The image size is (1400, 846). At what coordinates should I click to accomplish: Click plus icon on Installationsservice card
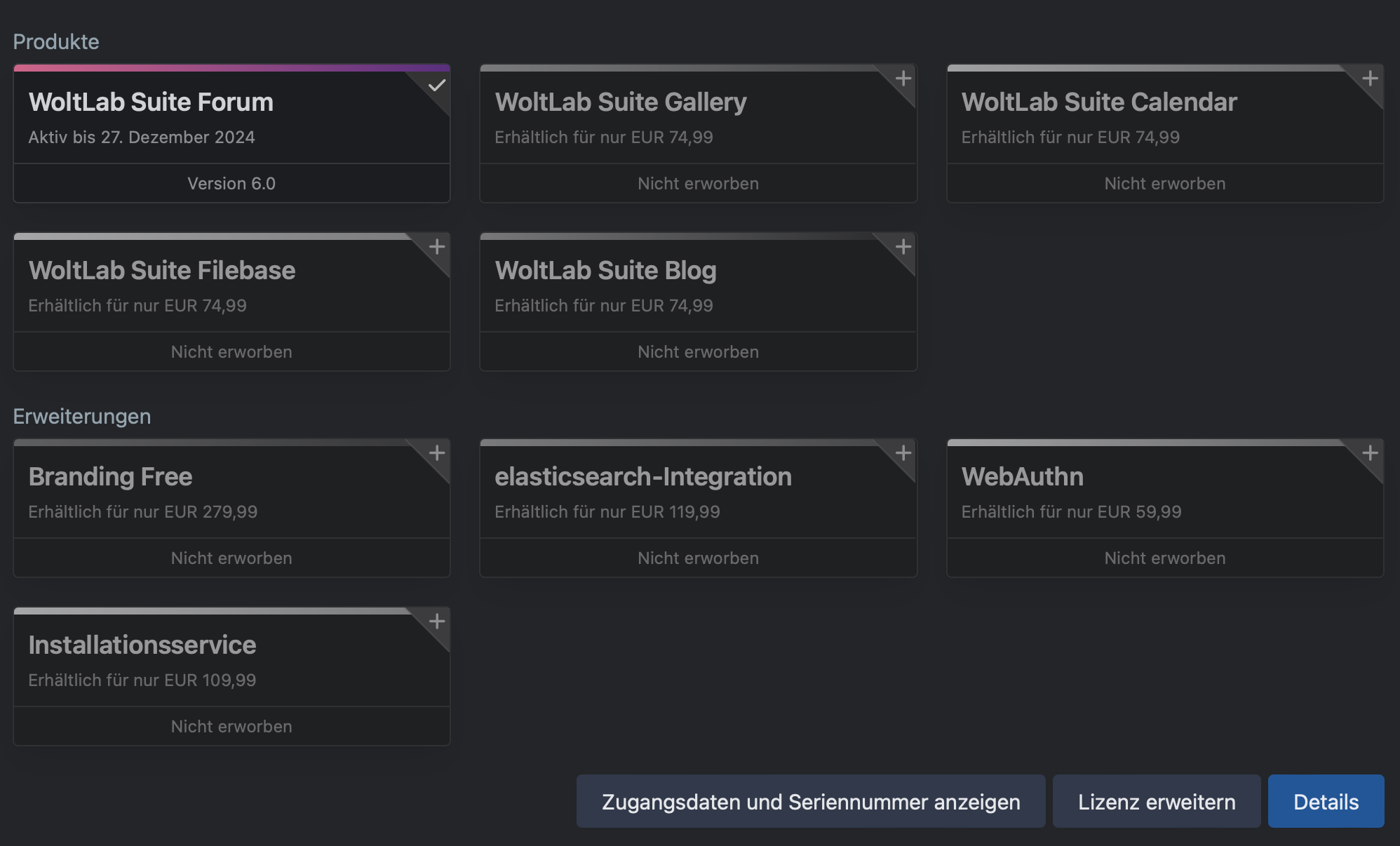tap(436, 622)
